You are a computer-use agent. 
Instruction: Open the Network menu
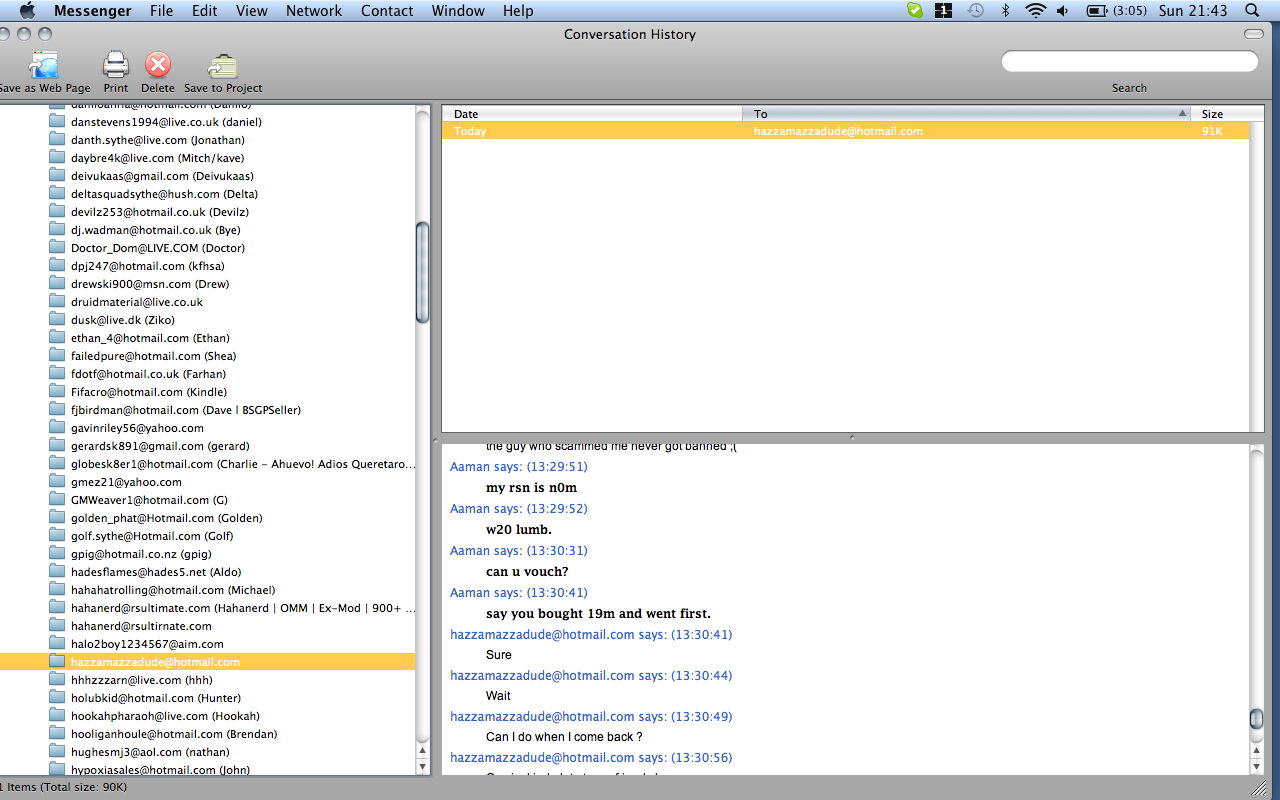point(314,11)
